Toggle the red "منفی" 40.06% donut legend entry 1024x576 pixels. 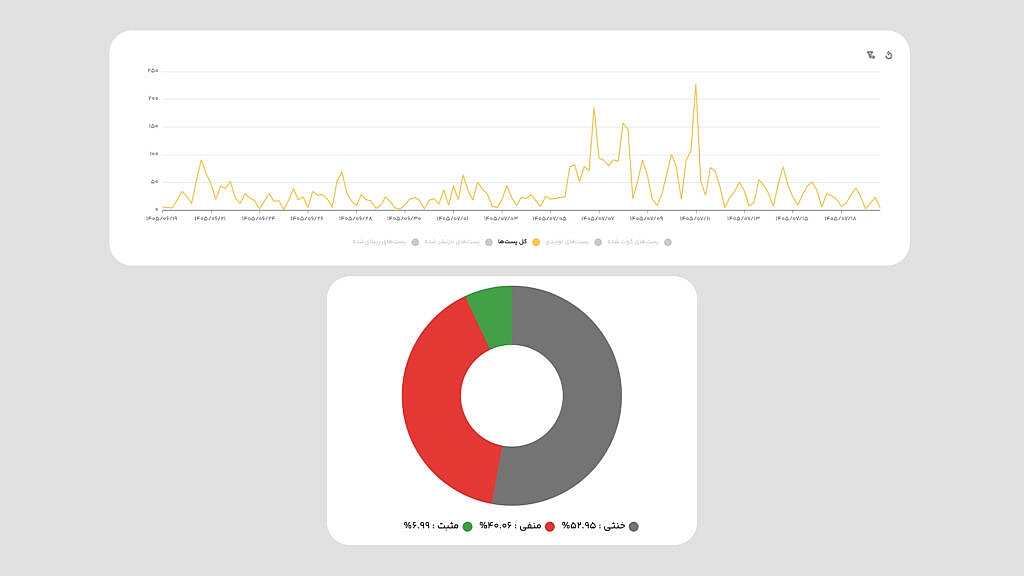[x=517, y=526]
